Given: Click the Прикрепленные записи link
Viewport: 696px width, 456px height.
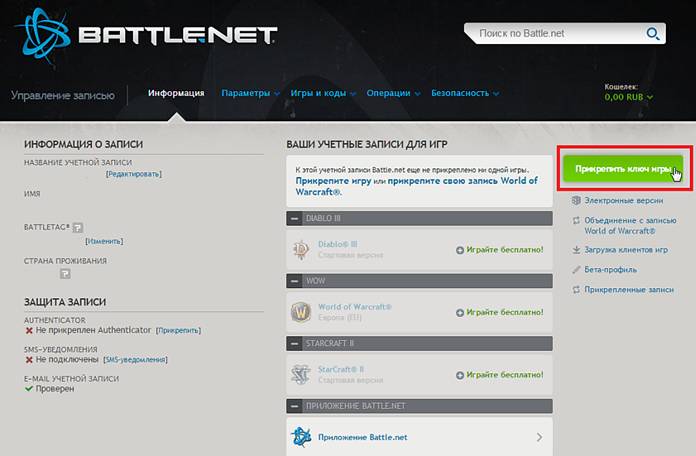Looking at the screenshot, I should [629, 289].
